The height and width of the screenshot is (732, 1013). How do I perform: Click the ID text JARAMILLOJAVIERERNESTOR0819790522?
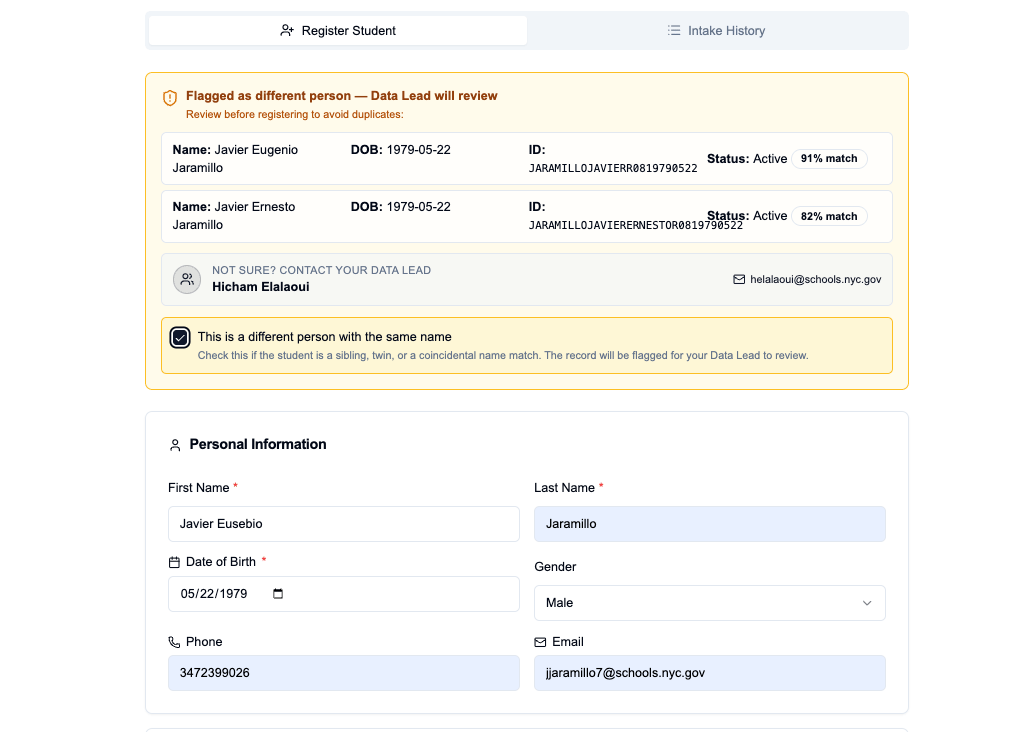636,225
